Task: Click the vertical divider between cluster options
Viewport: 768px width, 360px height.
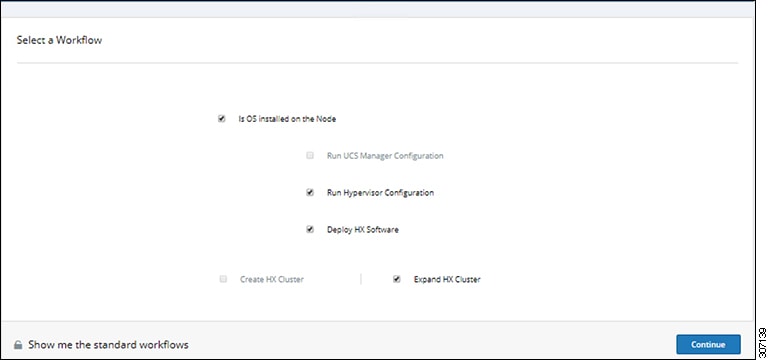Action: [x=361, y=279]
